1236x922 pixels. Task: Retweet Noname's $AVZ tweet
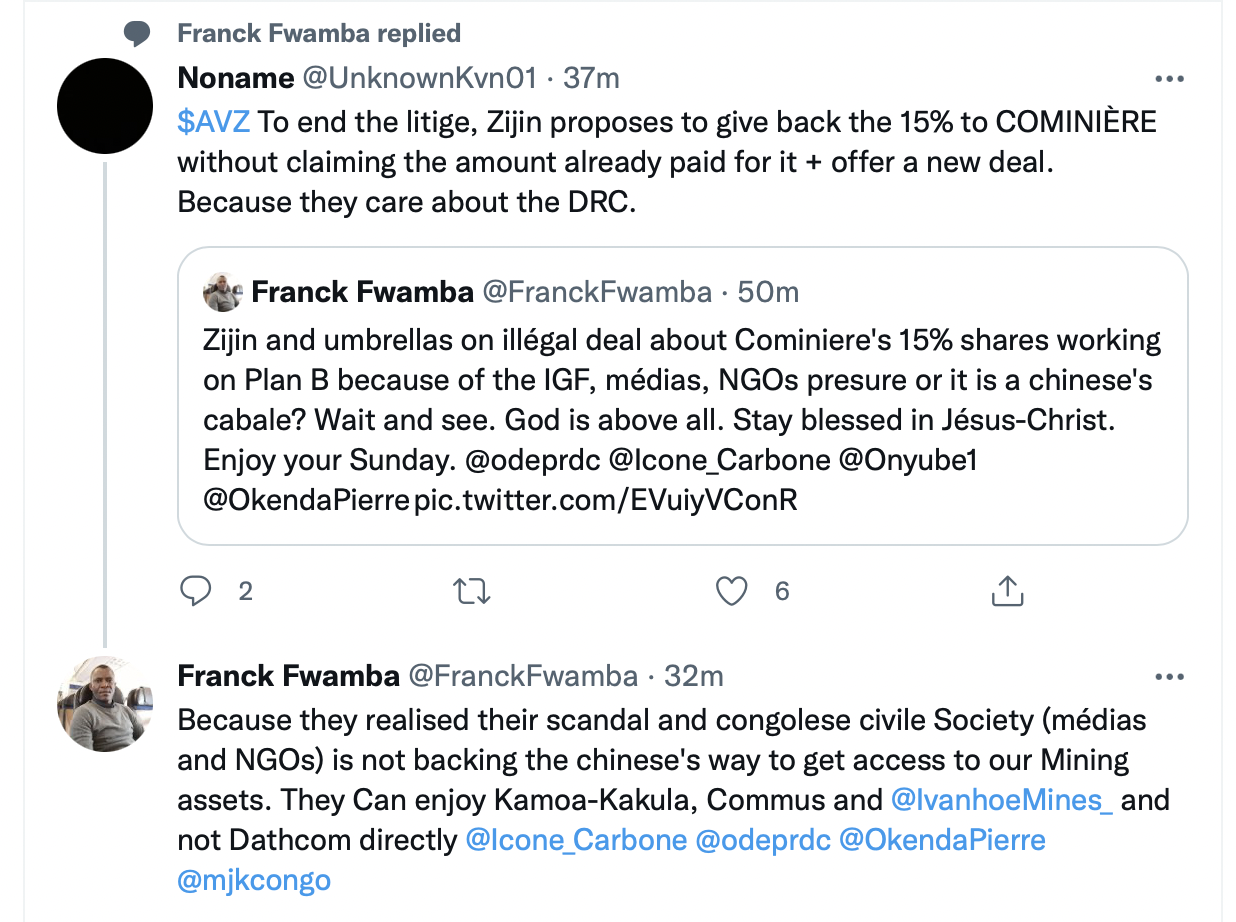(472, 591)
